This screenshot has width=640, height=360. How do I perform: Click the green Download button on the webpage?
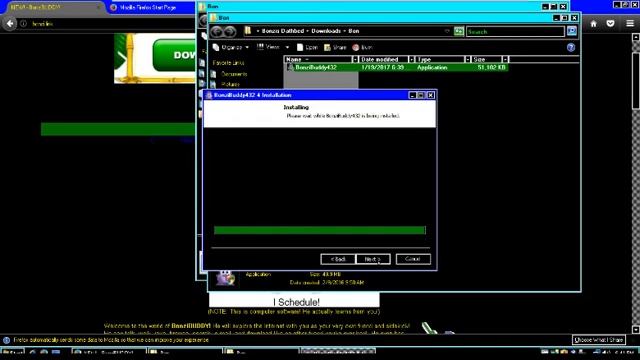[x=174, y=56]
